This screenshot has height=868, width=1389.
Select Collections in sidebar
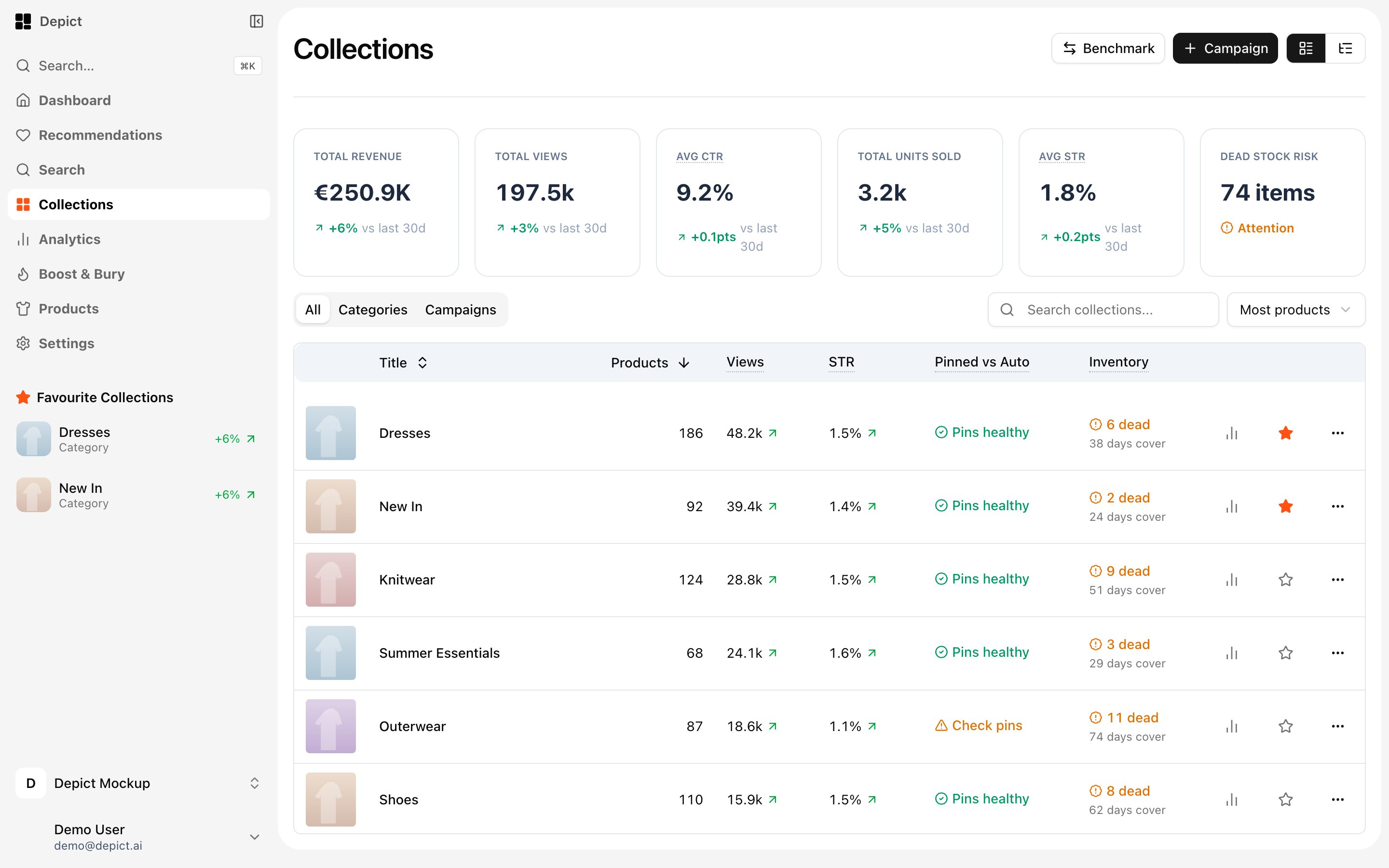(138, 205)
